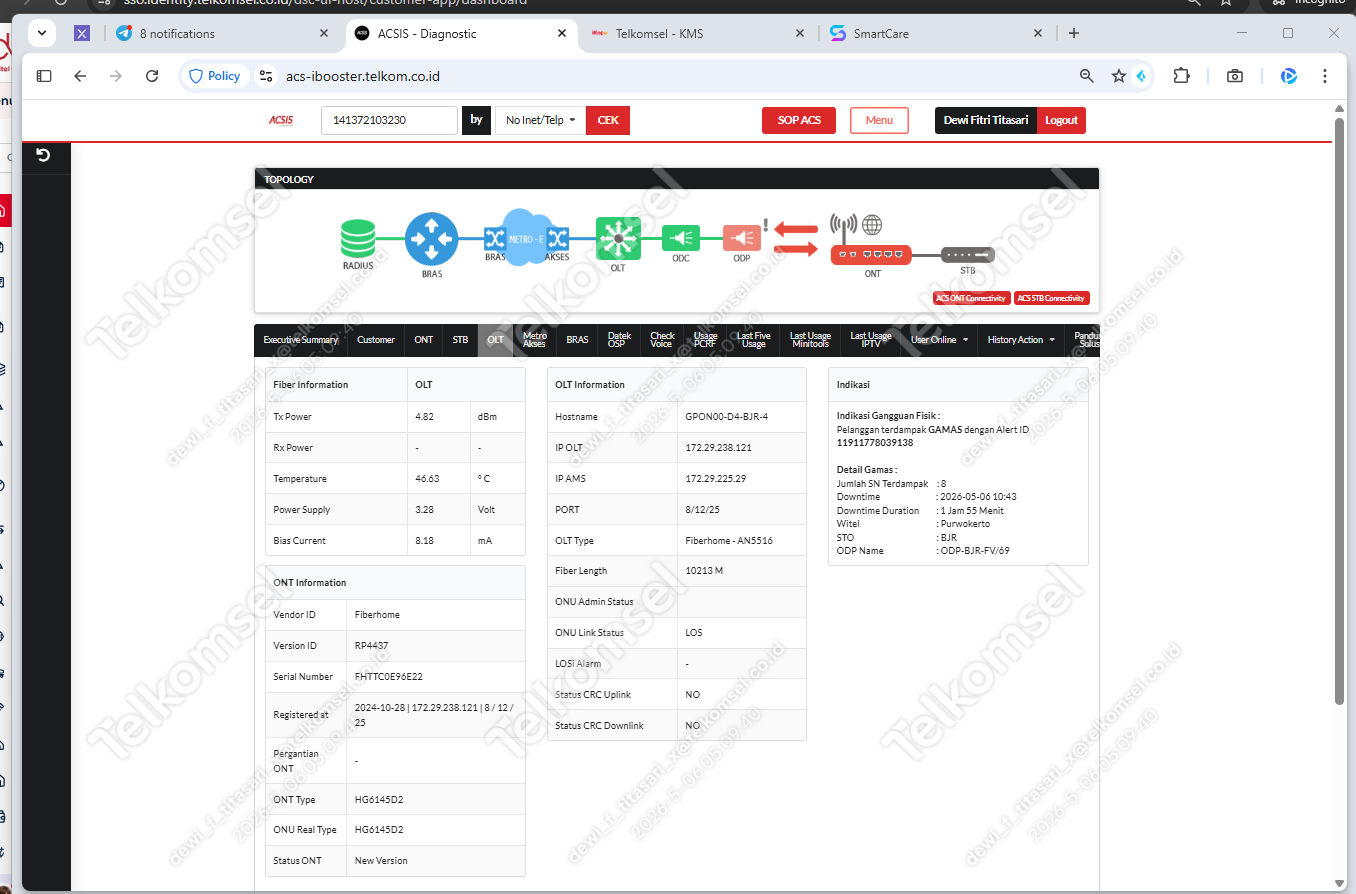Go forward using the browser forward arrow
1356x894 pixels.
pyautogui.click(x=116, y=76)
